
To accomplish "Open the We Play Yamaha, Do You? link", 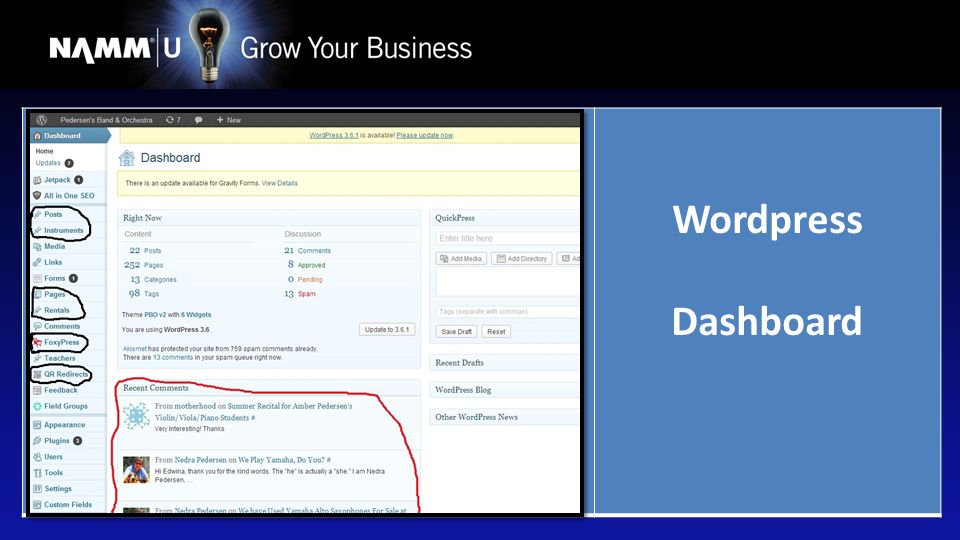I will pyautogui.click(x=282, y=460).
